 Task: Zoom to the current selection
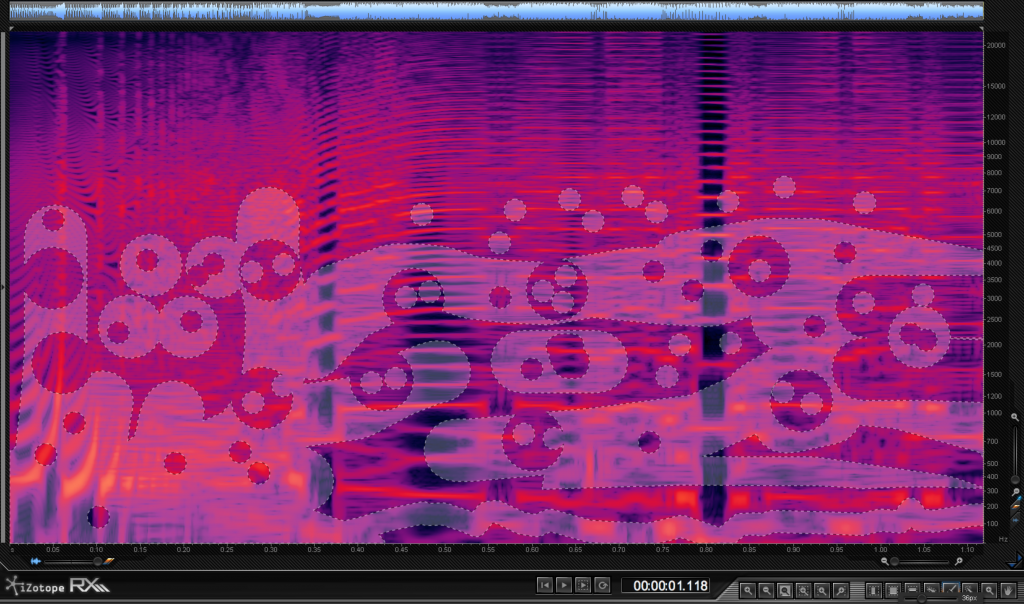click(785, 590)
